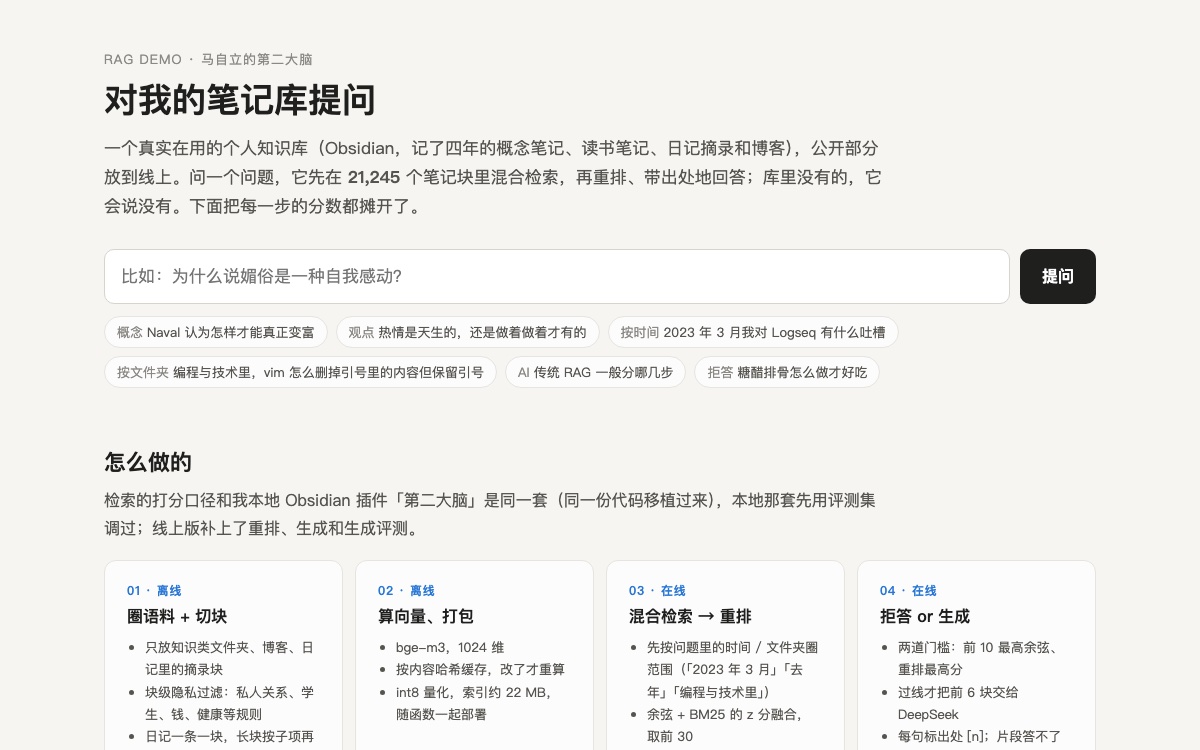Click the 拒答 or 生成 card title
This screenshot has height=750, width=1200.
(925, 616)
